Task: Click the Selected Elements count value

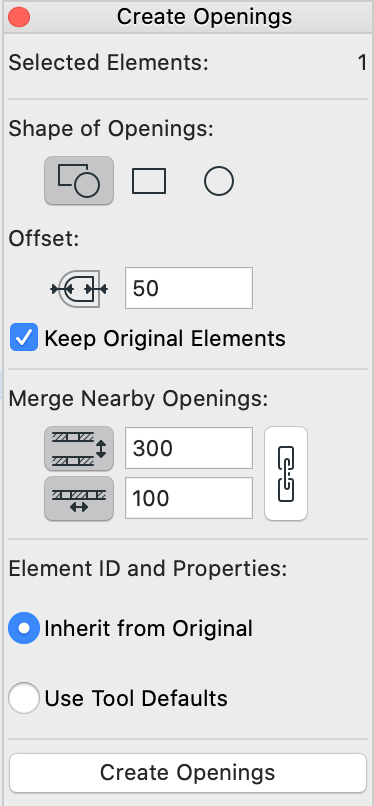Action: (362, 63)
